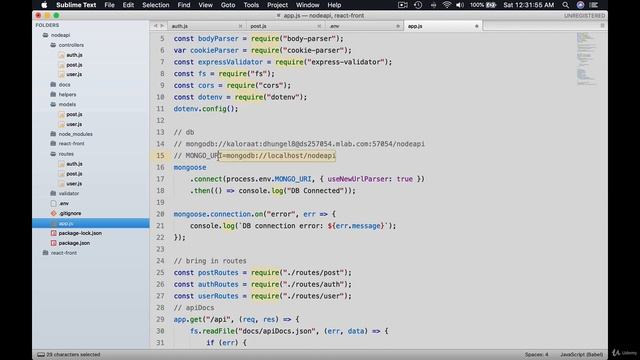Open the Window menu
This screenshot has width=640, height=360.
307,5
